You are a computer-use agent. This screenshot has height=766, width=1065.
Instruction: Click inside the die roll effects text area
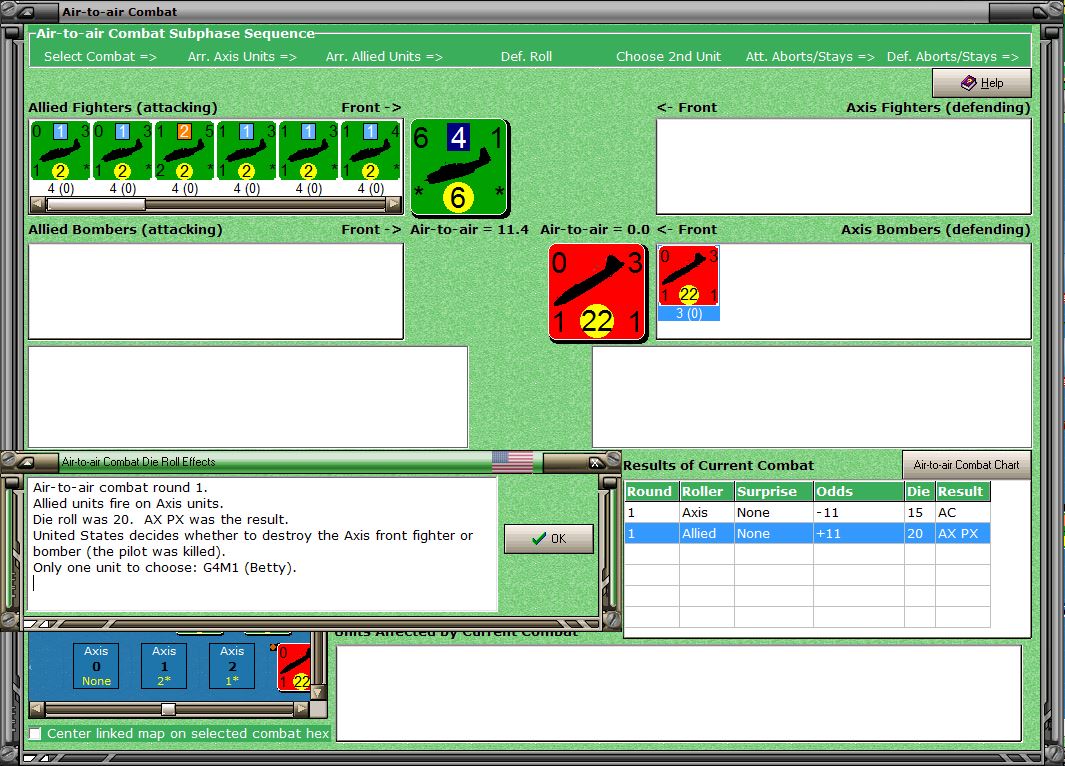[x=262, y=544]
